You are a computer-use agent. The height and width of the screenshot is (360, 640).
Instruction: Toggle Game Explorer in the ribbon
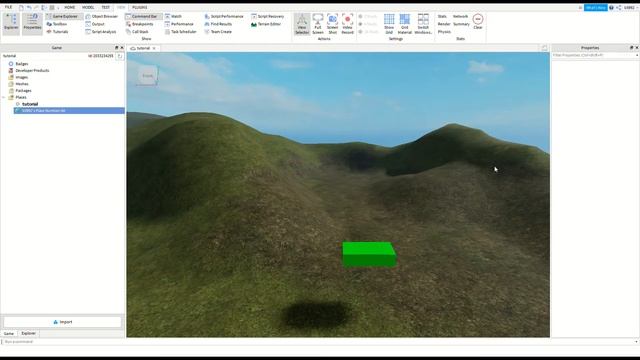tap(64, 16)
